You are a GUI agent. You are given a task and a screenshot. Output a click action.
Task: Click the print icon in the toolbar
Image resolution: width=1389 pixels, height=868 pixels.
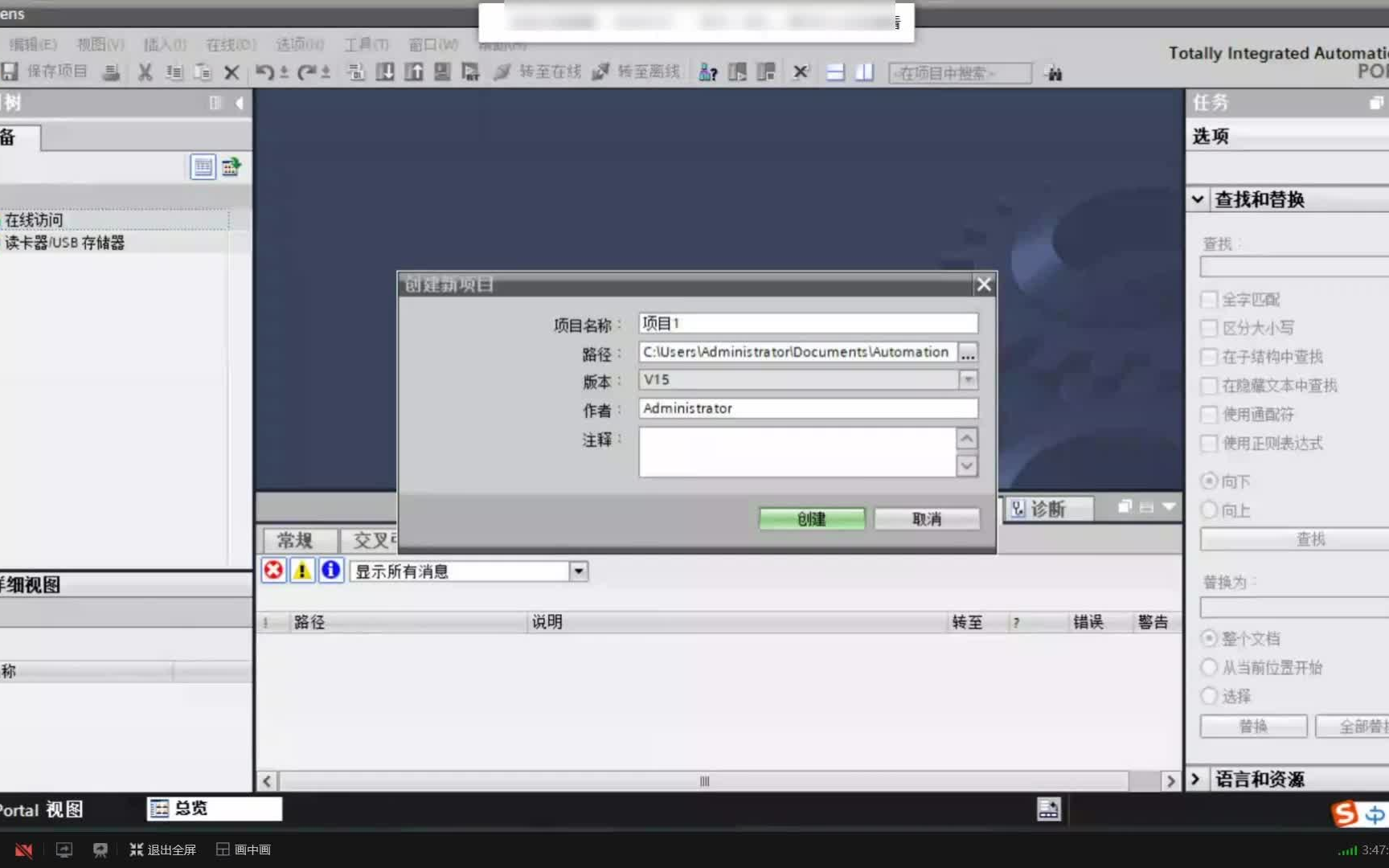[x=112, y=72]
